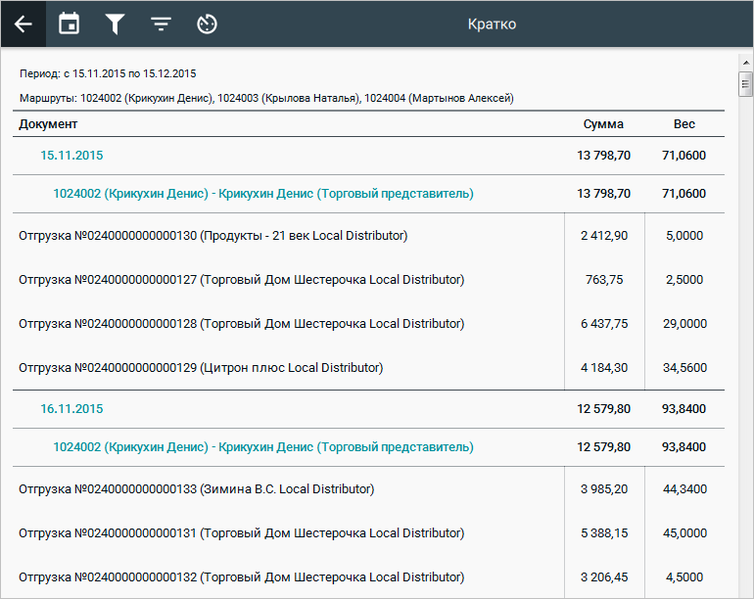This screenshot has height=599, width=754.
Task: Click the vertical scrollbar thumb
Action: pyautogui.click(x=745, y=84)
